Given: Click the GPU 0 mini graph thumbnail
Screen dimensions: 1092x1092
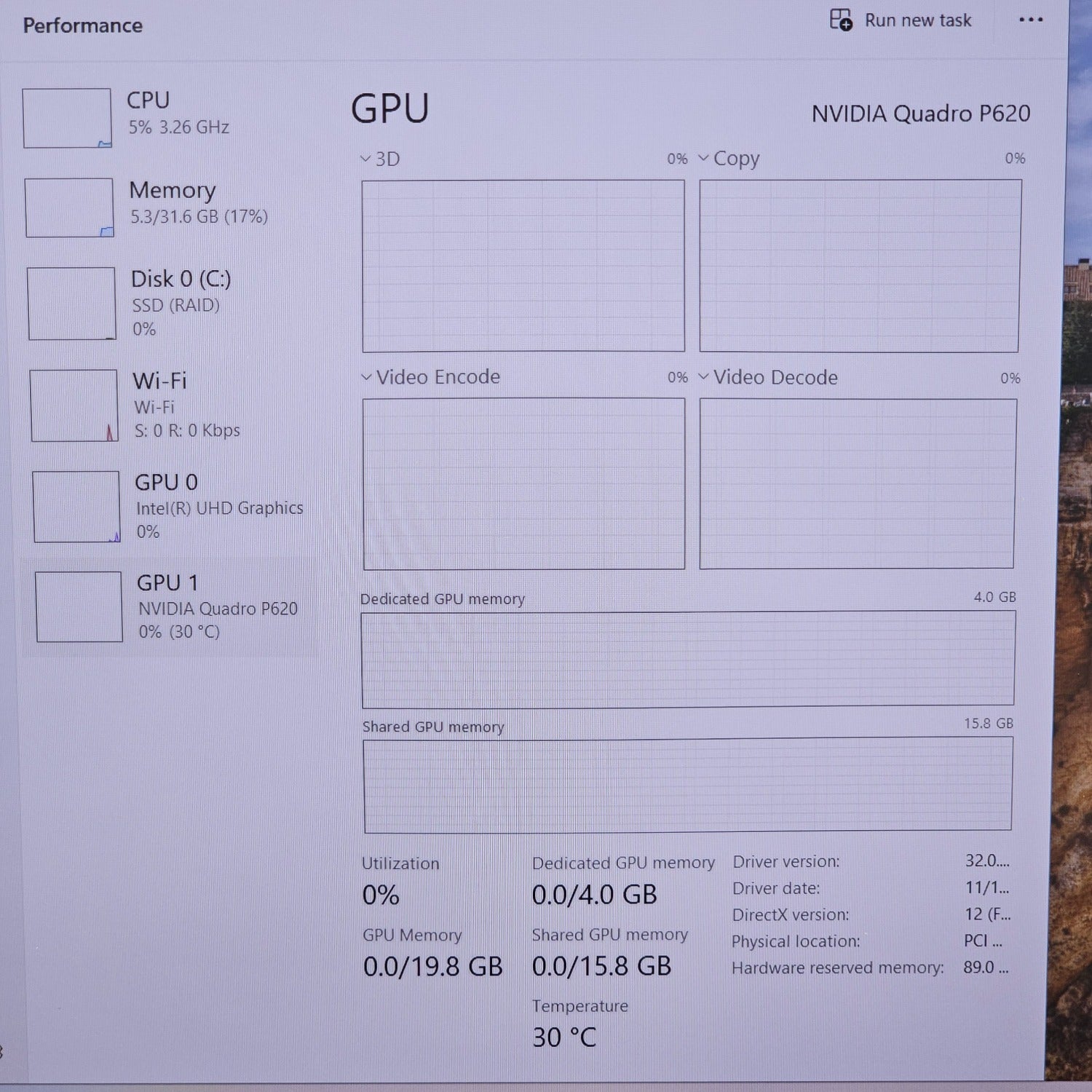Looking at the screenshot, I should [x=76, y=507].
